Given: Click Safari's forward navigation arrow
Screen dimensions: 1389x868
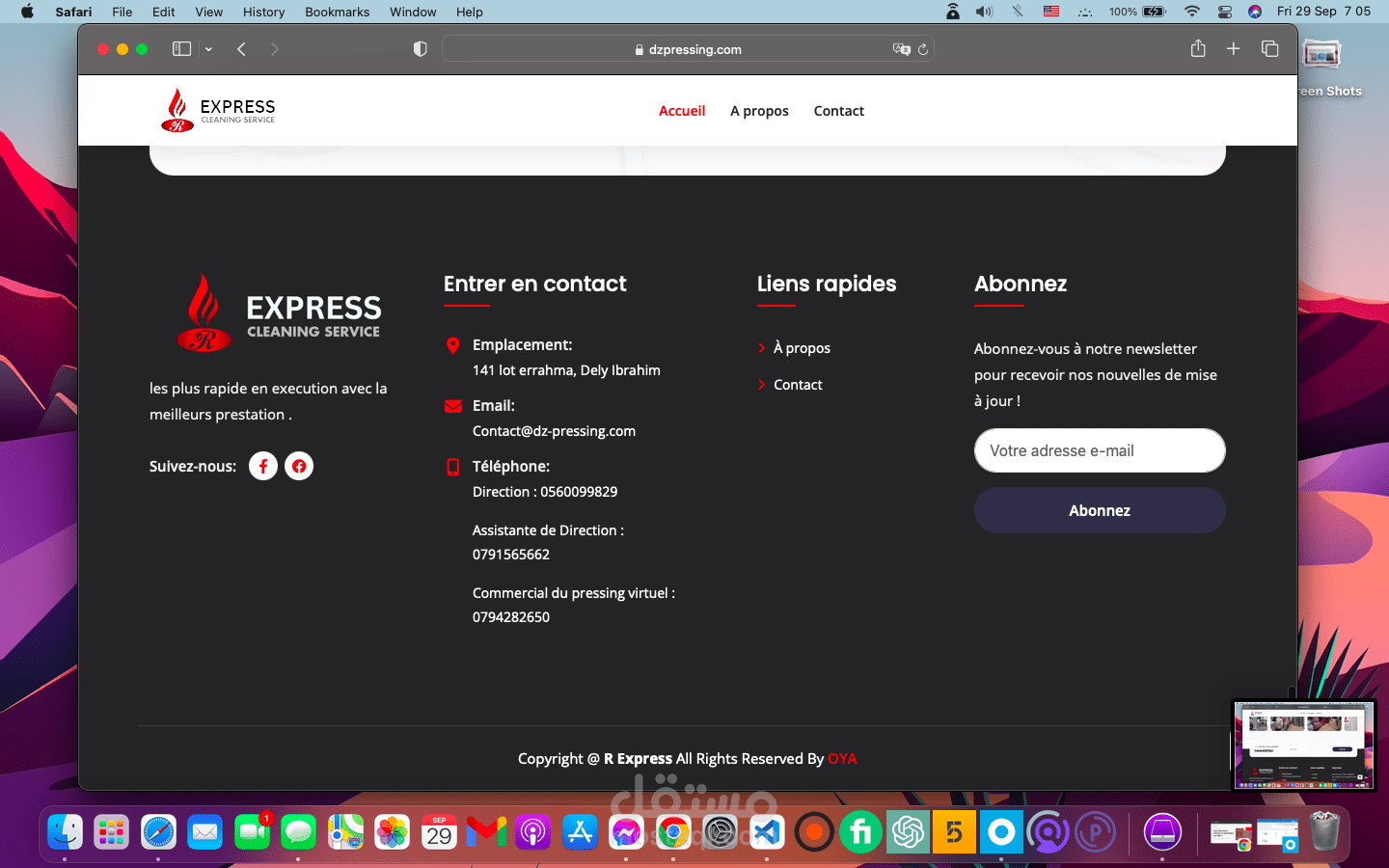Looking at the screenshot, I should 275,49.
